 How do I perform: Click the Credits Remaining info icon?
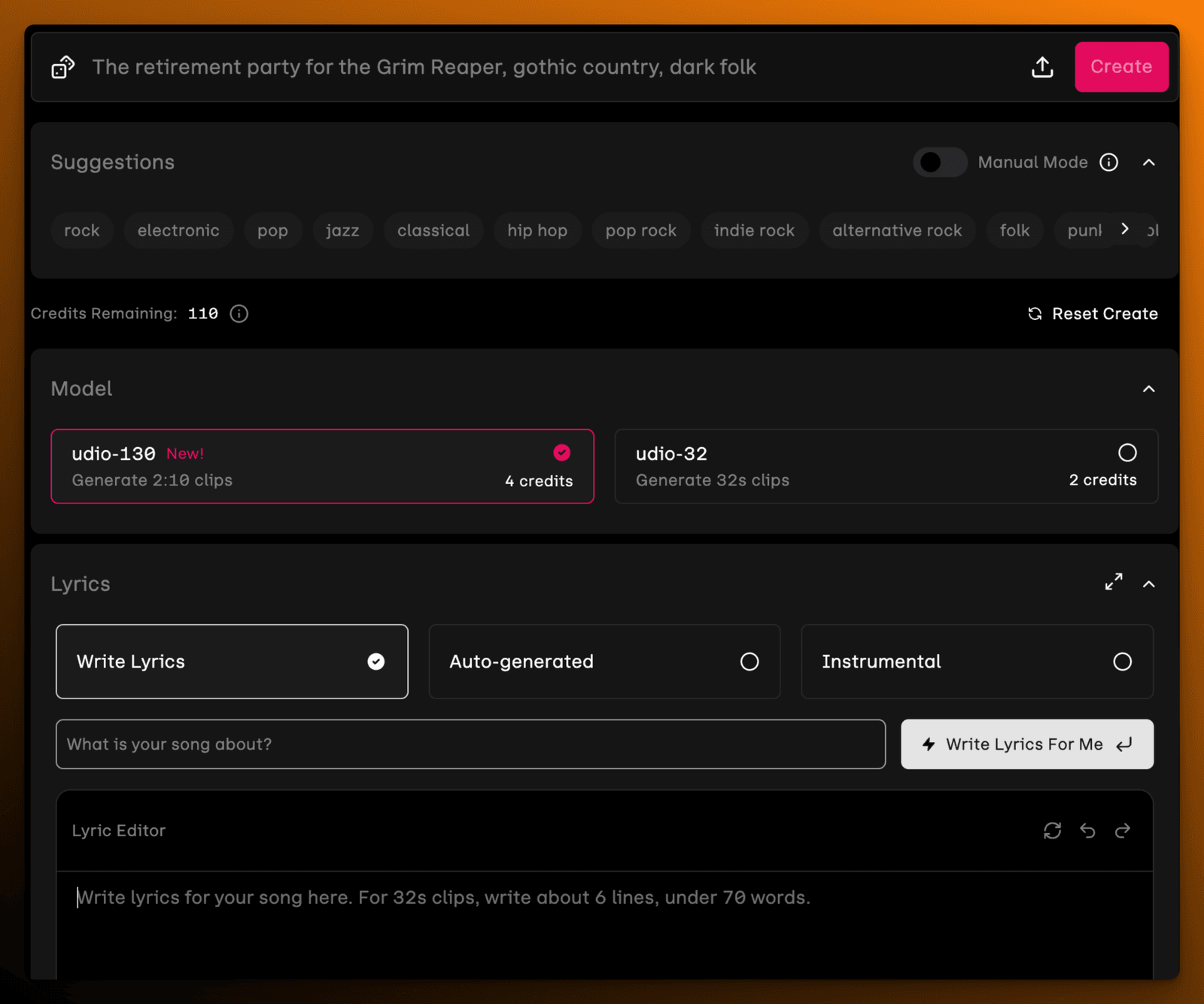239,314
